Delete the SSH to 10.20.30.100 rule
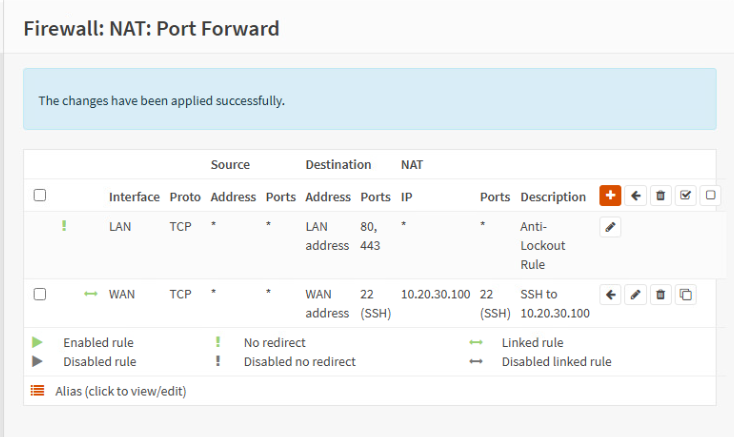The height and width of the screenshot is (437, 734). tap(660, 295)
